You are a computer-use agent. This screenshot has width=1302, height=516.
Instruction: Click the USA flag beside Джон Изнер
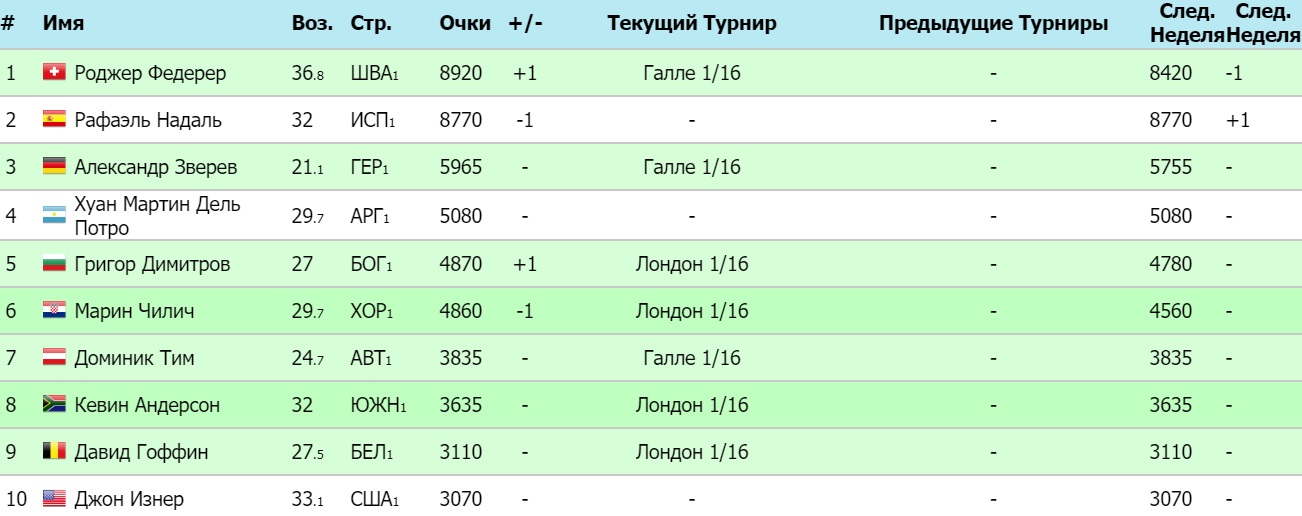[54, 499]
